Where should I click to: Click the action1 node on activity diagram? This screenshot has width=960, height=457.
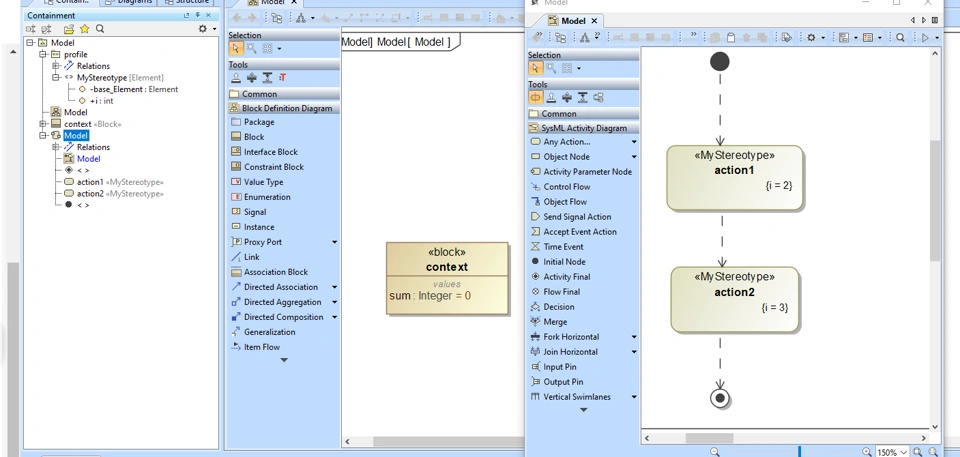coord(735,178)
